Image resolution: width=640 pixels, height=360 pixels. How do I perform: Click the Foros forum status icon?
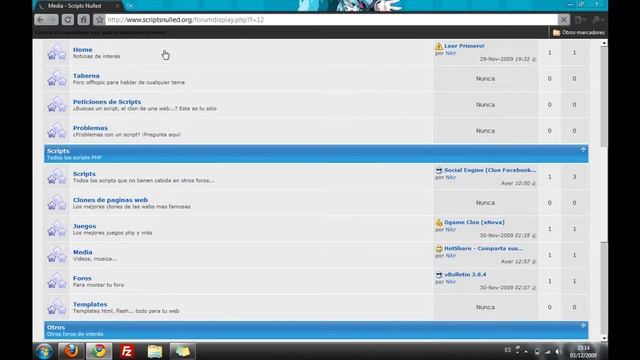click(x=57, y=281)
